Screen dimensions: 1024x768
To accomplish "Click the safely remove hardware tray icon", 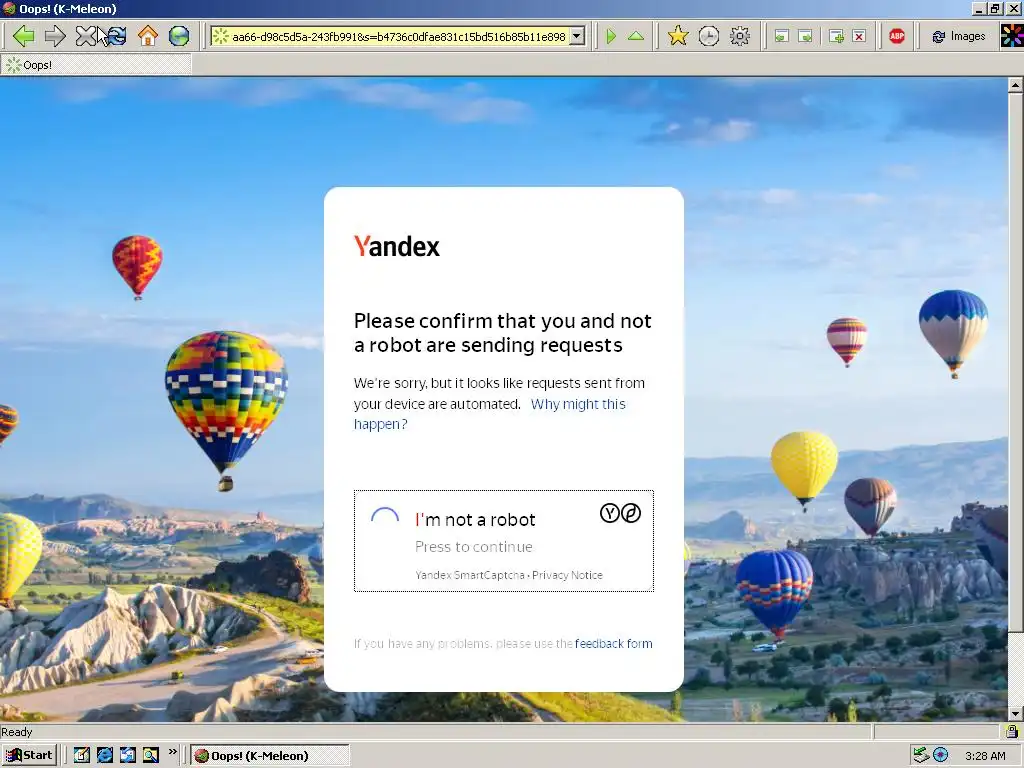I will (921, 756).
